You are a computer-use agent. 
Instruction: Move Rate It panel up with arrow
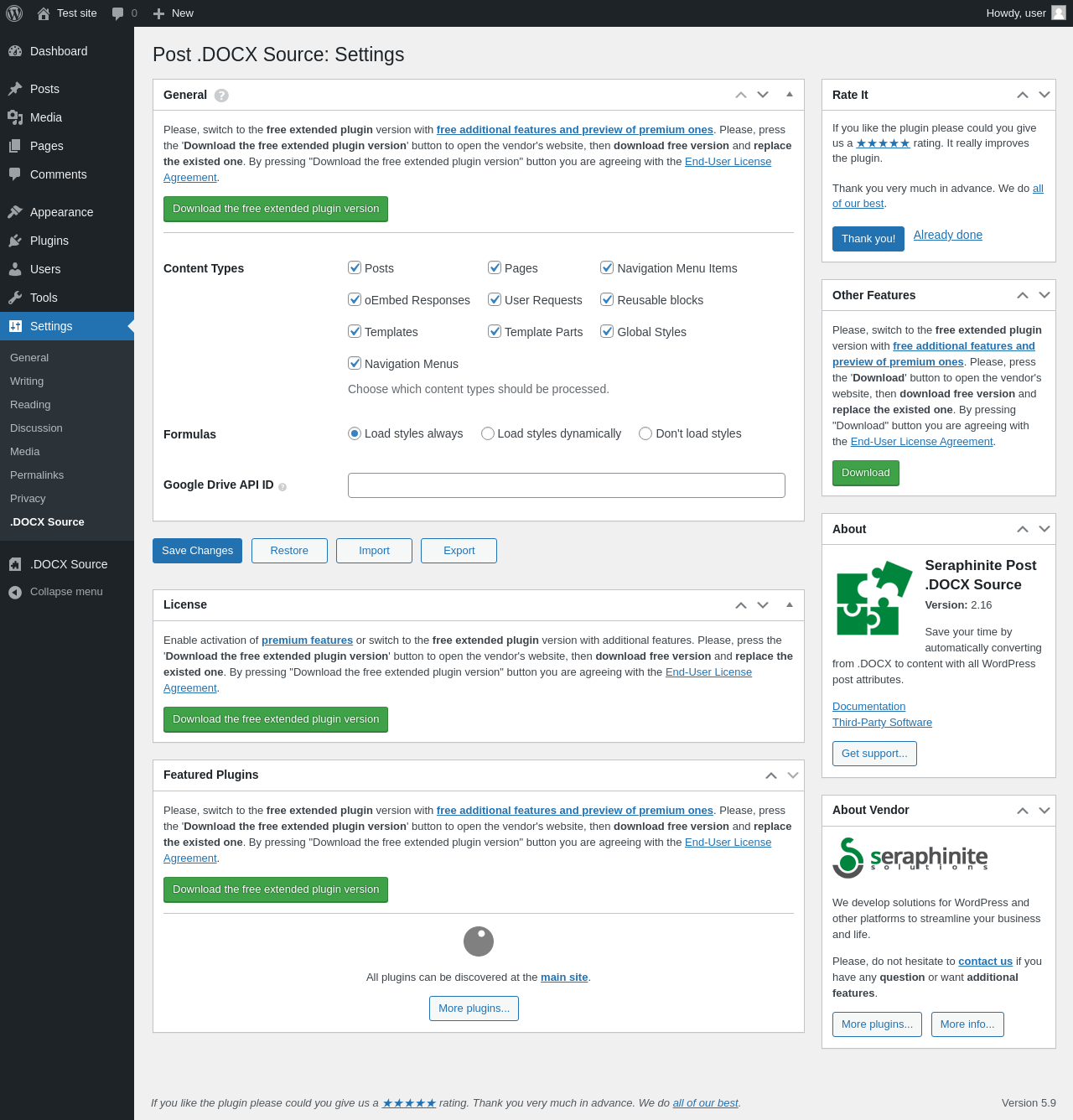coord(1023,95)
